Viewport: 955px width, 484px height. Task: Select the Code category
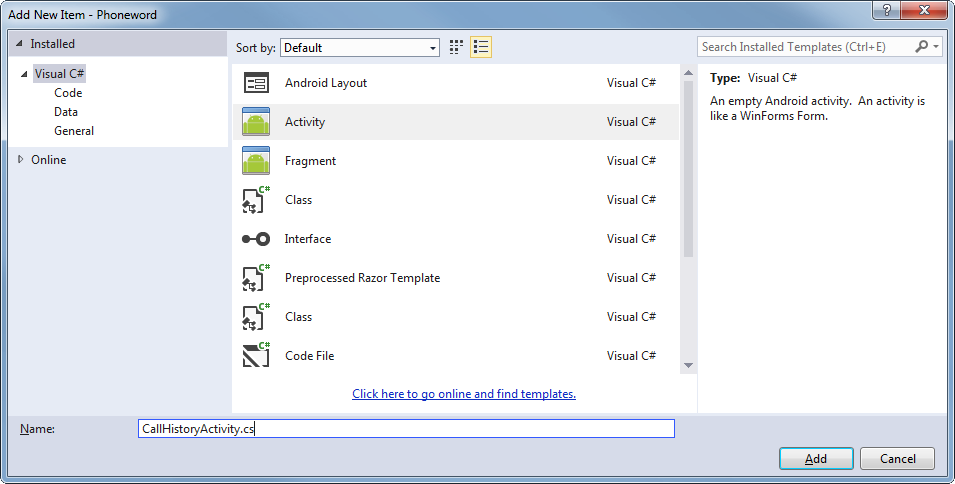coord(68,93)
